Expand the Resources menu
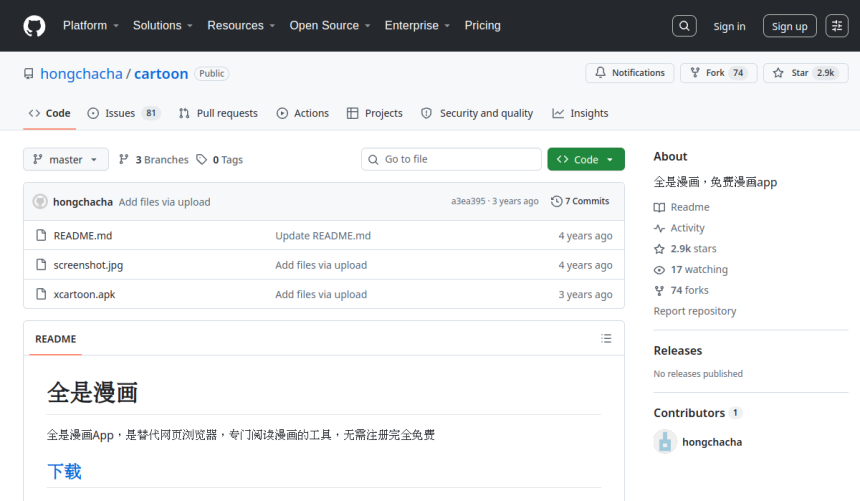860x501 pixels. [x=241, y=26]
